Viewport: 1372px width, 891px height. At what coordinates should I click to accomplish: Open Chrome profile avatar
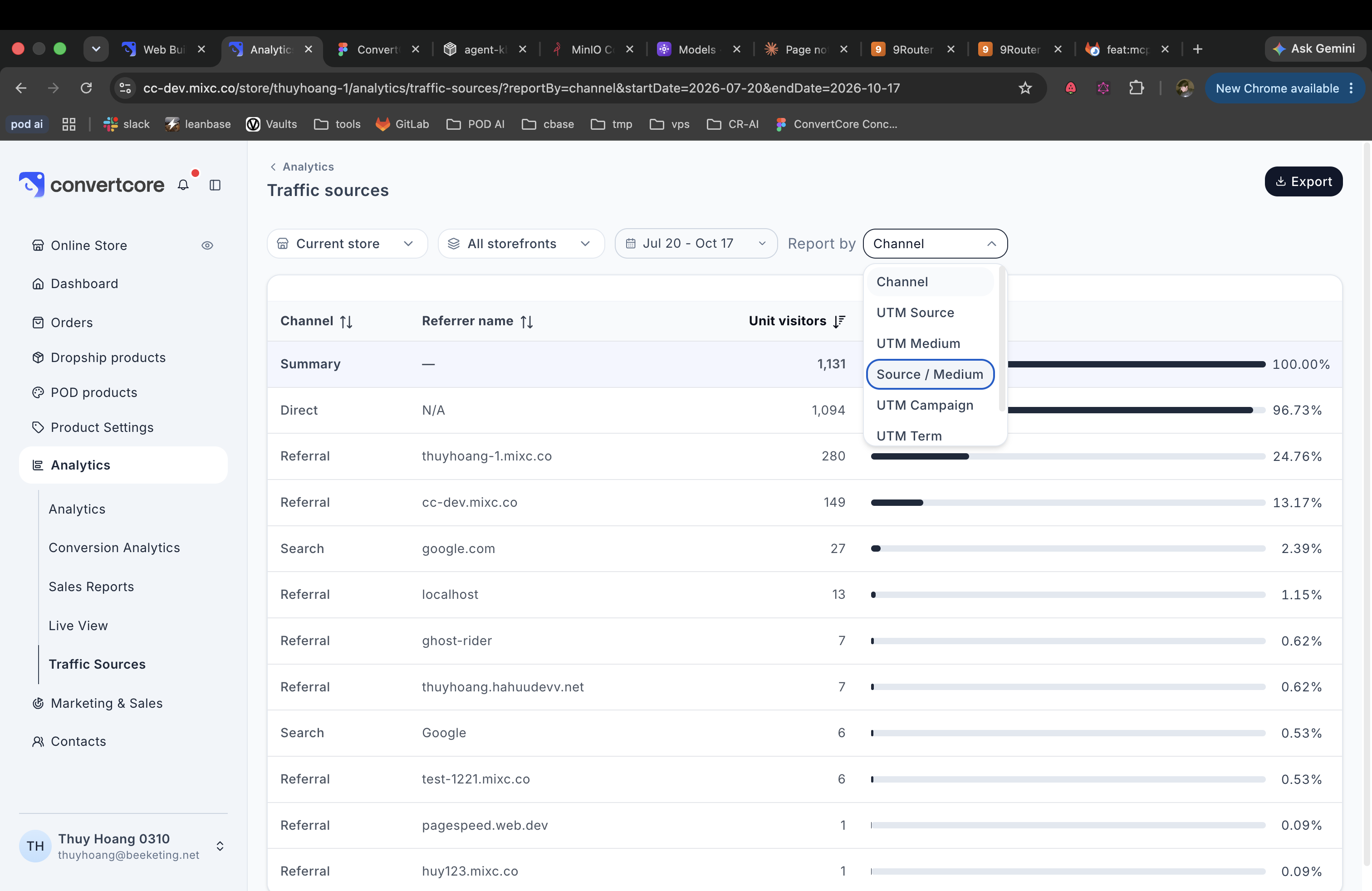(x=1185, y=88)
